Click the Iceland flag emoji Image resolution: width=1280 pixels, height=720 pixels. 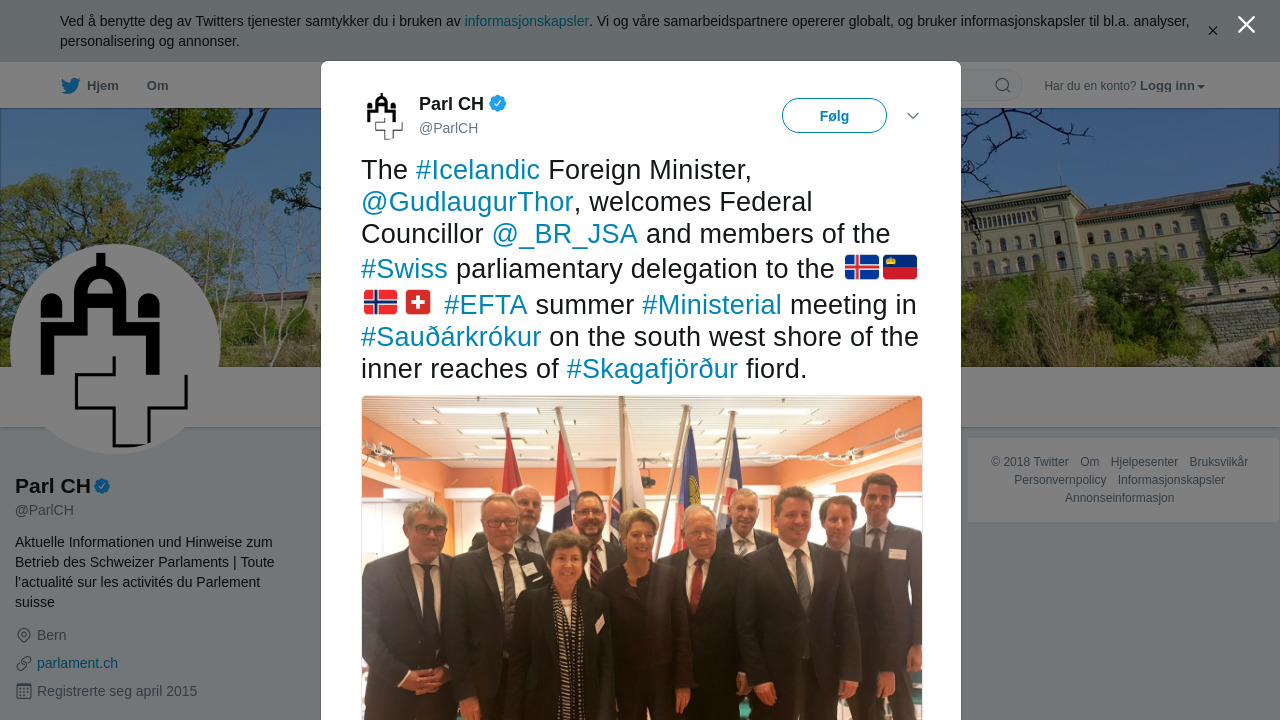point(862,267)
